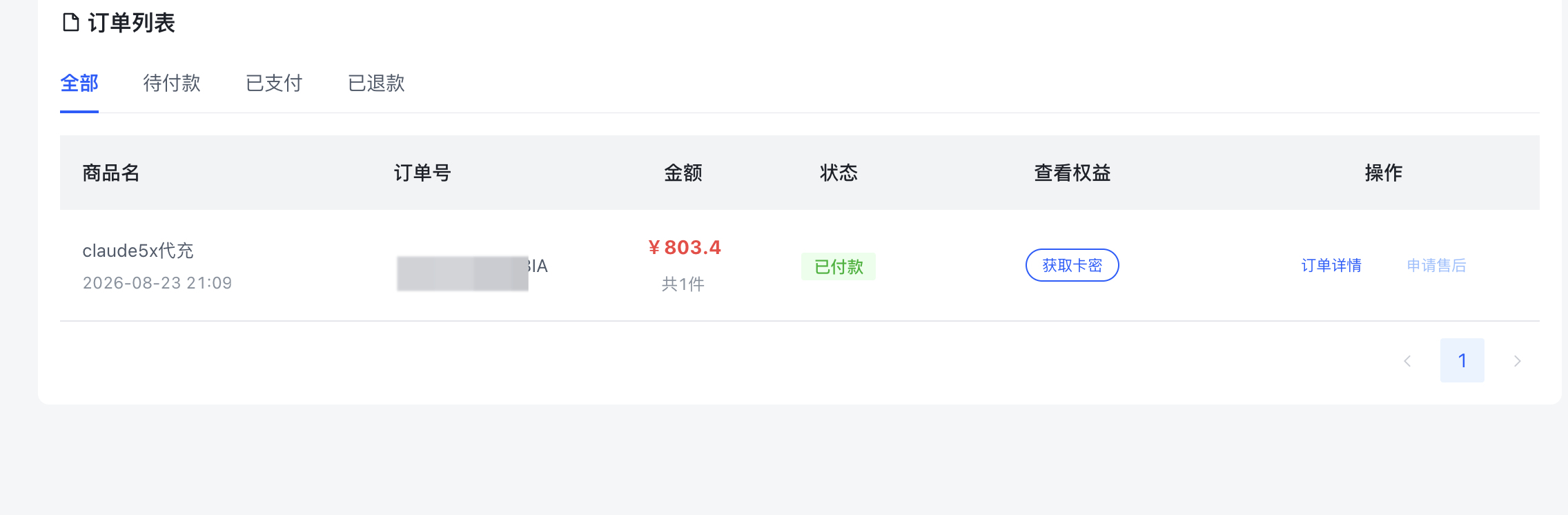This screenshot has width=1568, height=515.
Task: Click the 金额 column header
Action: (683, 173)
